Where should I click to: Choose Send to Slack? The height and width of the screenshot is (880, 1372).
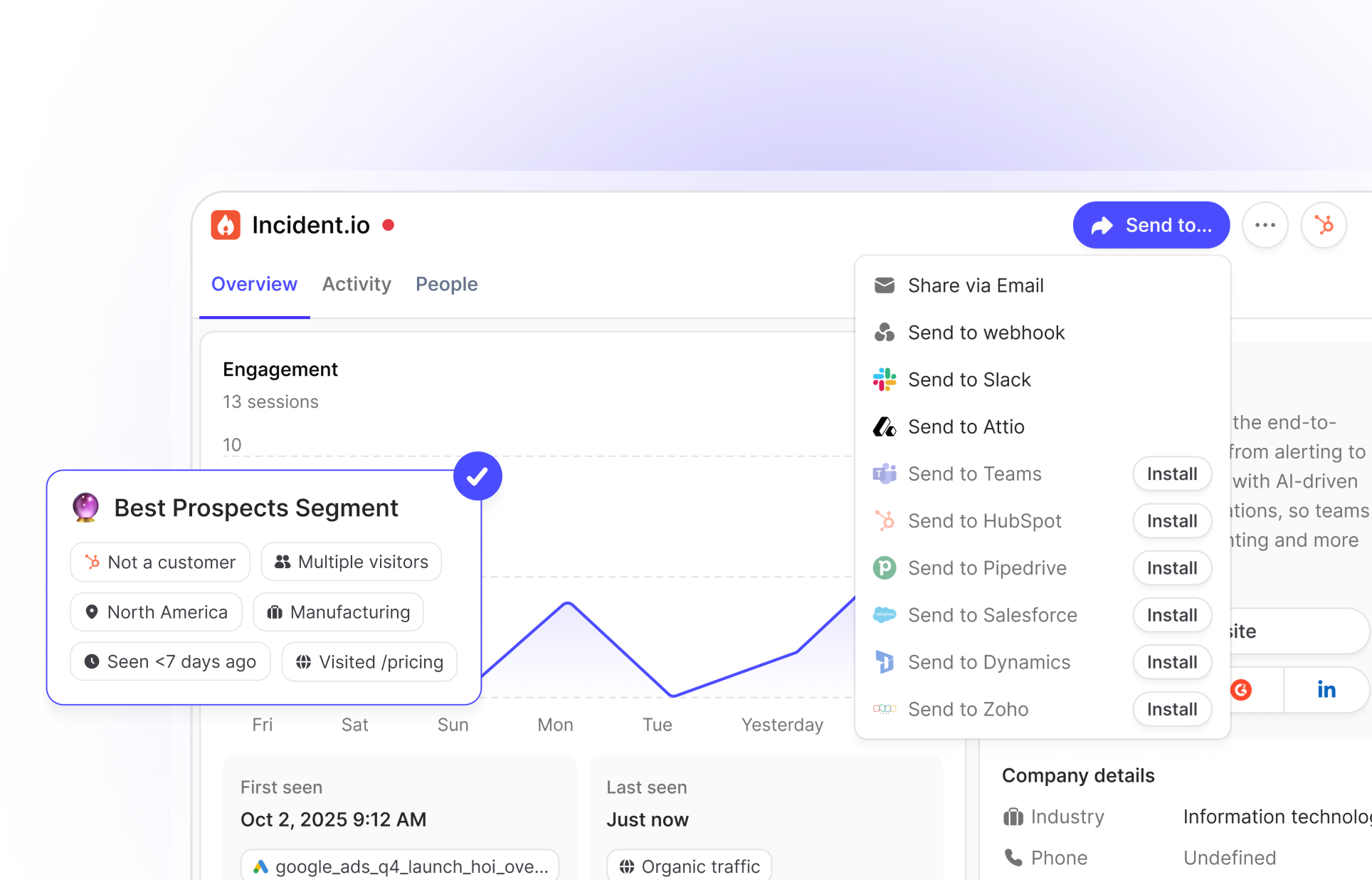pos(969,379)
